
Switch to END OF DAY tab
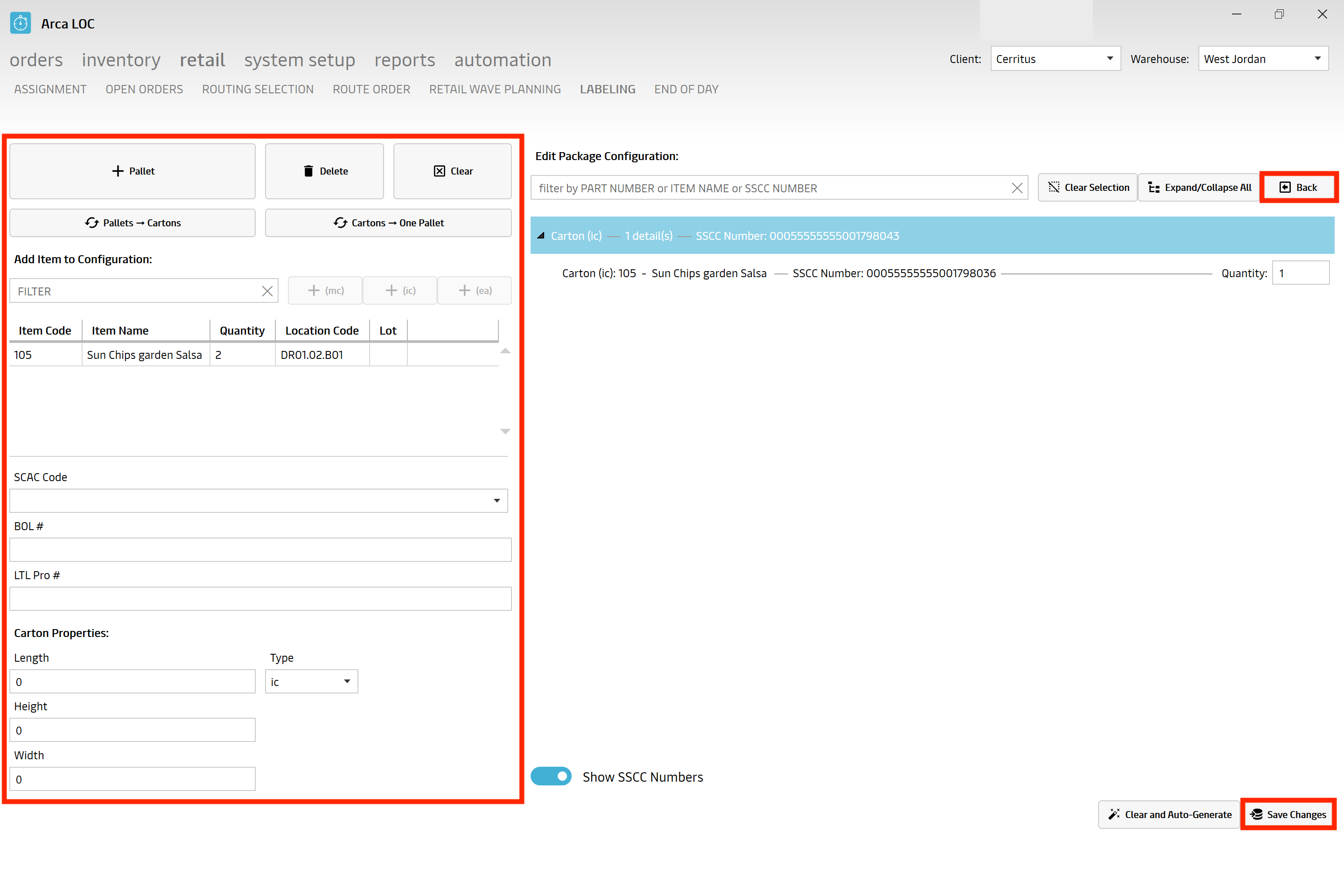[686, 89]
